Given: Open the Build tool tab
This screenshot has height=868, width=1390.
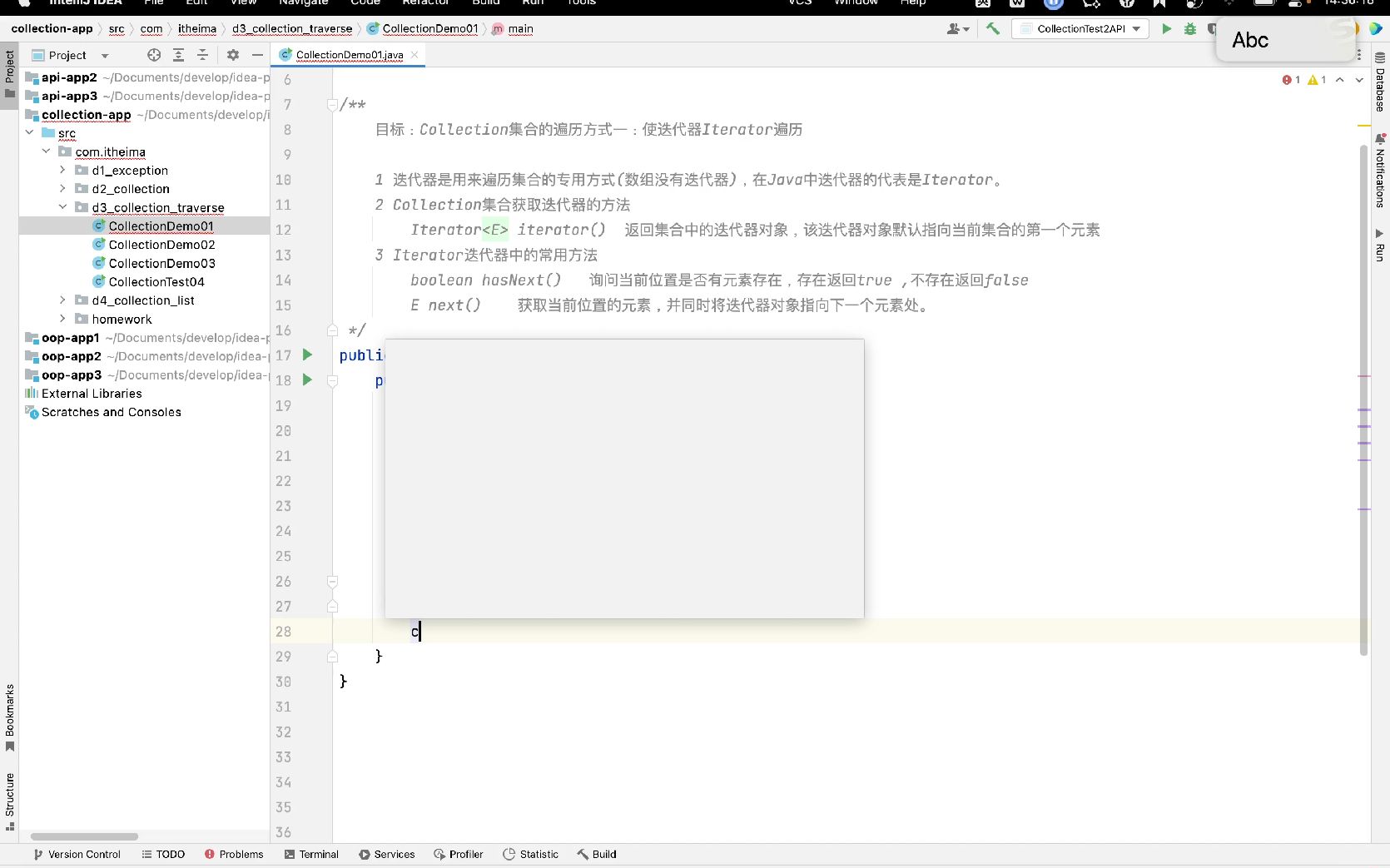Looking at the screenshot, I should point(597,855).
